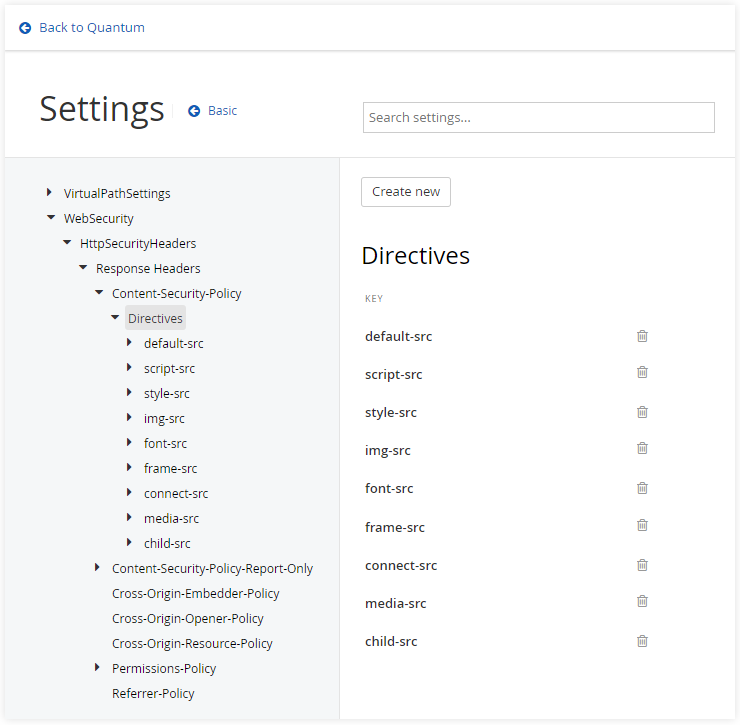Remove the style-src directive via trash icon

point(642,412)
